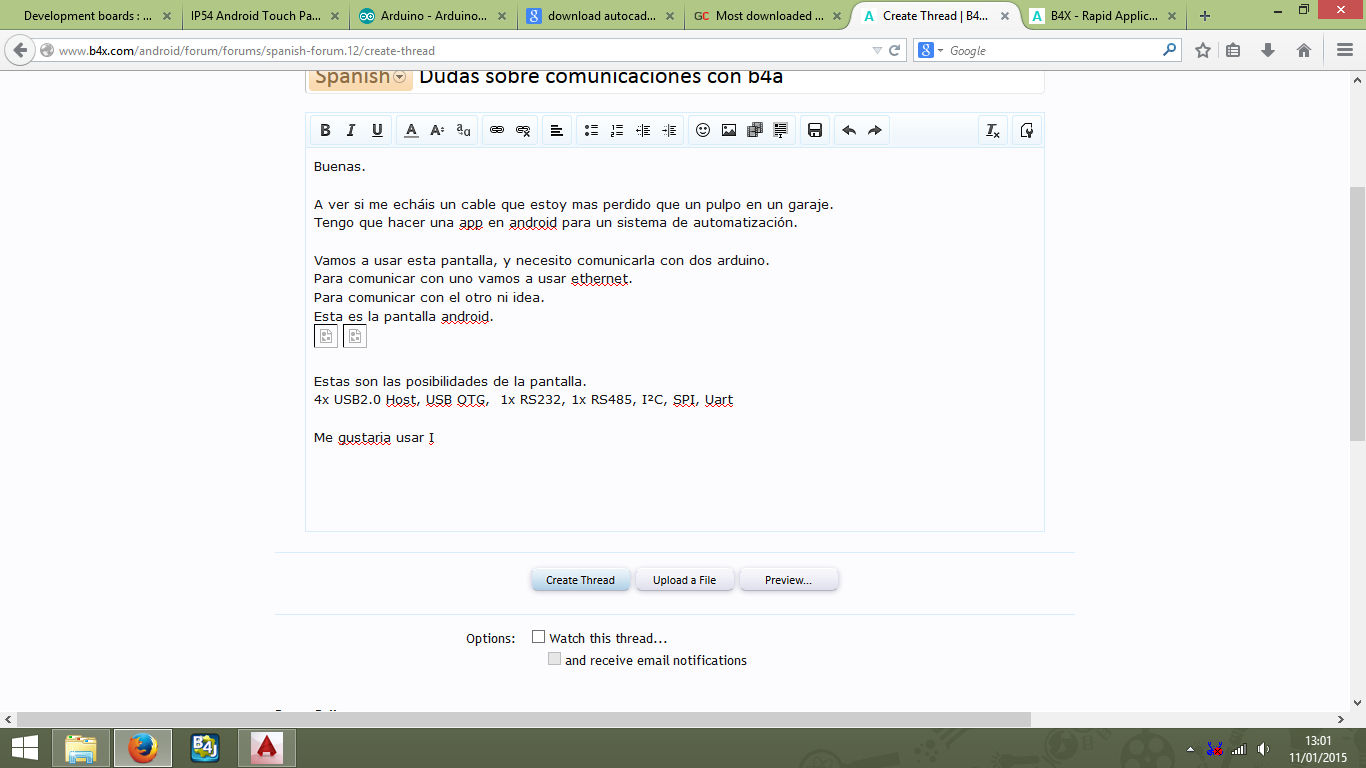The image size is (1366, 768).
Task: Open the smilies picker
Action: 703,130
